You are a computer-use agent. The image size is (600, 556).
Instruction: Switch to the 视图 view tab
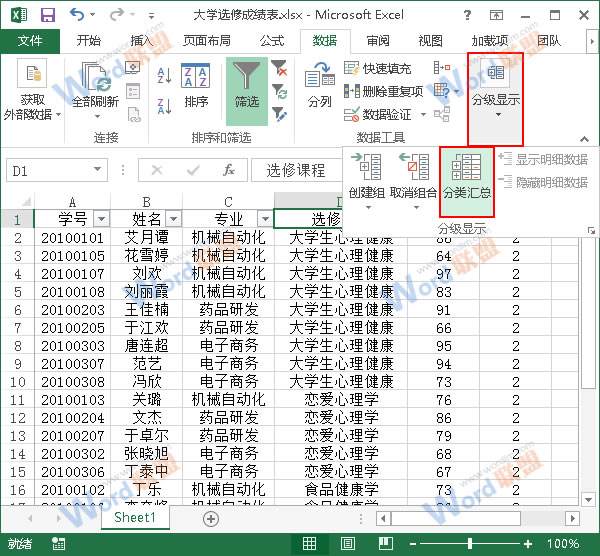(430, 41)
